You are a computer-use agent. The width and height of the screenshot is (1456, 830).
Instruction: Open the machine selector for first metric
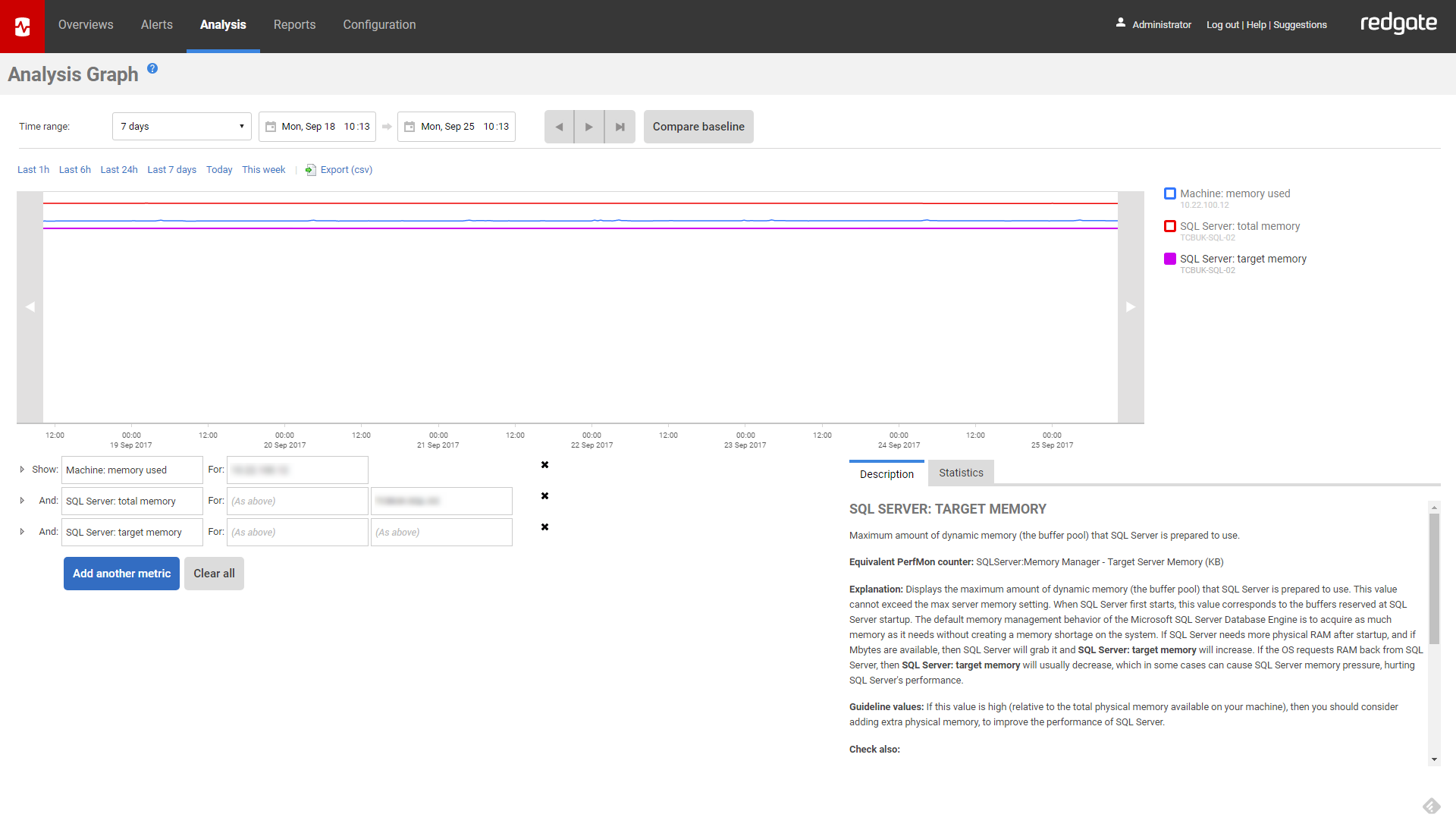[x=297, y=470]
